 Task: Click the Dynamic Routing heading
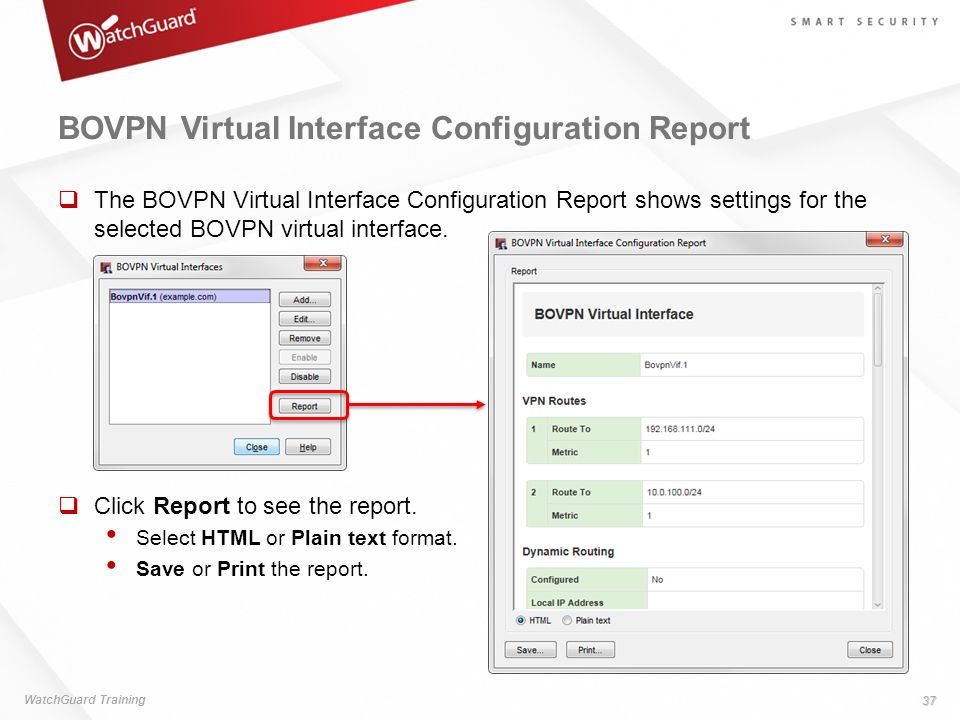[x=568, y=552]
